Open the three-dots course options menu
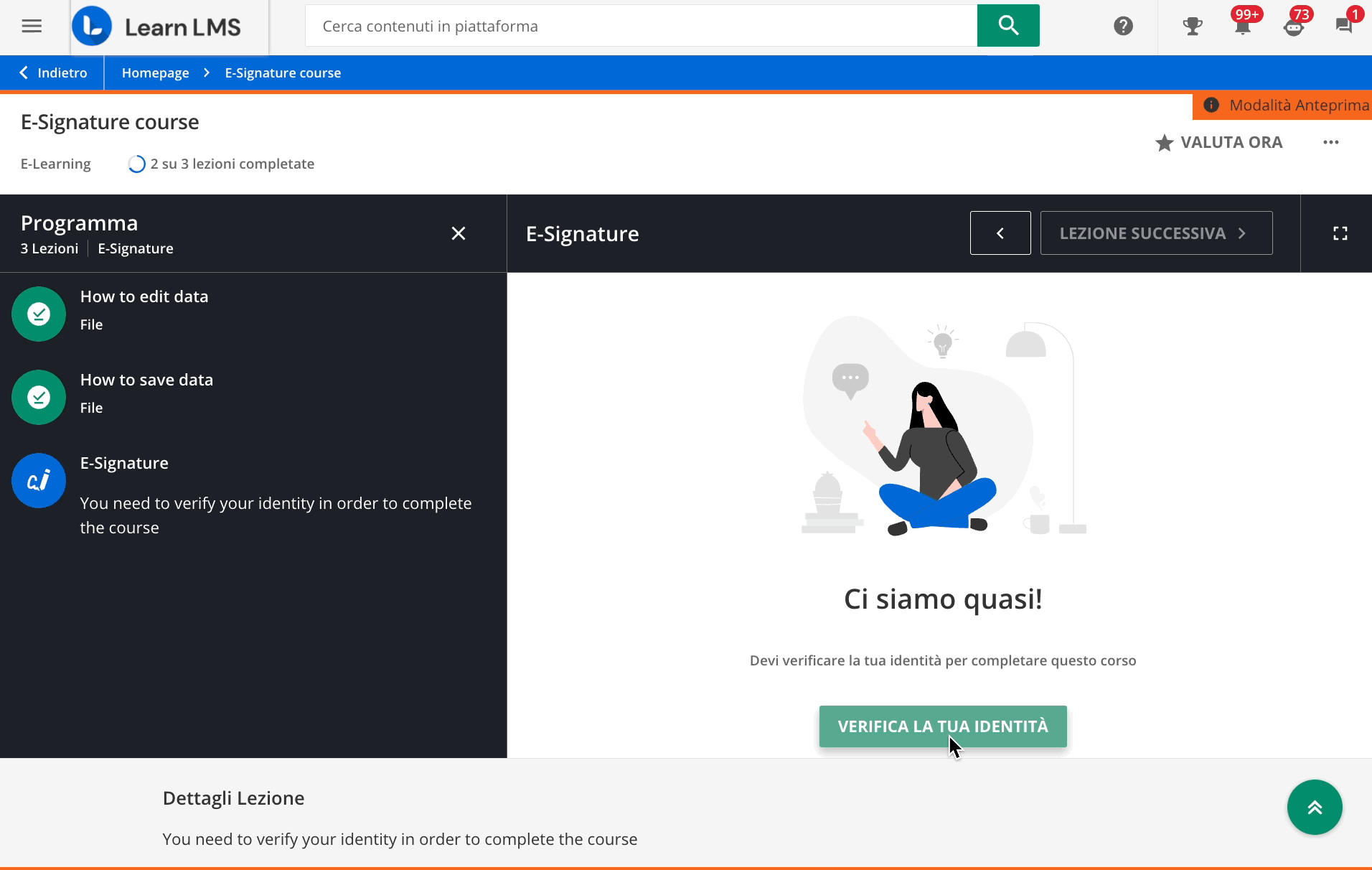 click(x=1330, y=142)
